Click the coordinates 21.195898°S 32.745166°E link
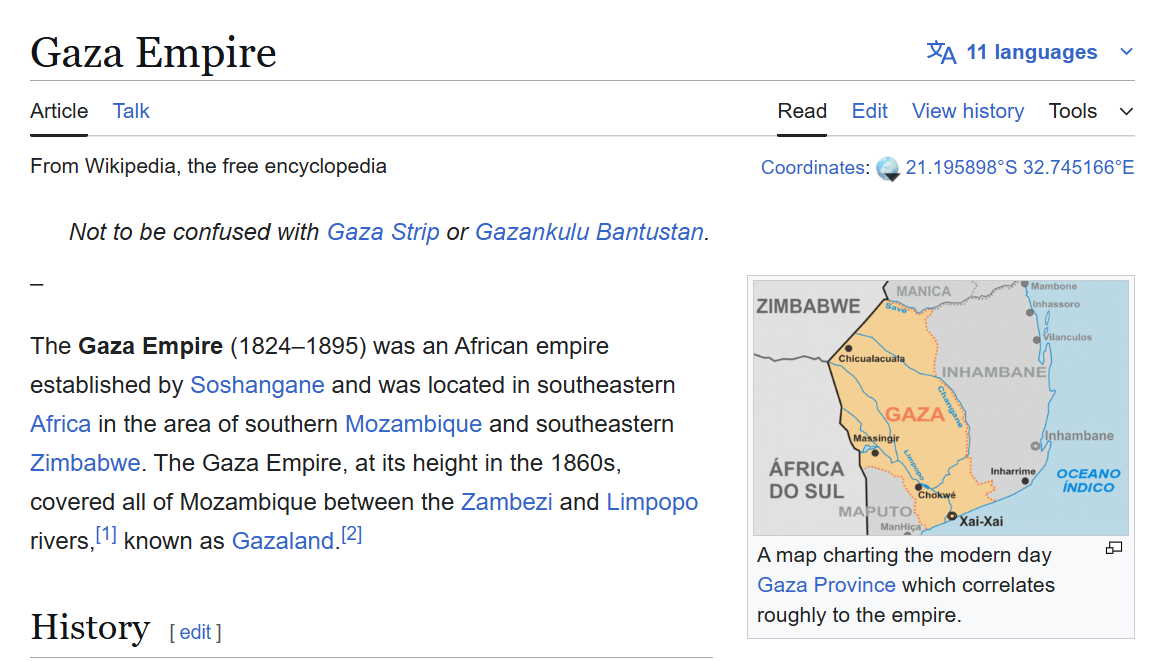The width and height of the screenshot is (1151, 661). click(x=1020, y=167)
